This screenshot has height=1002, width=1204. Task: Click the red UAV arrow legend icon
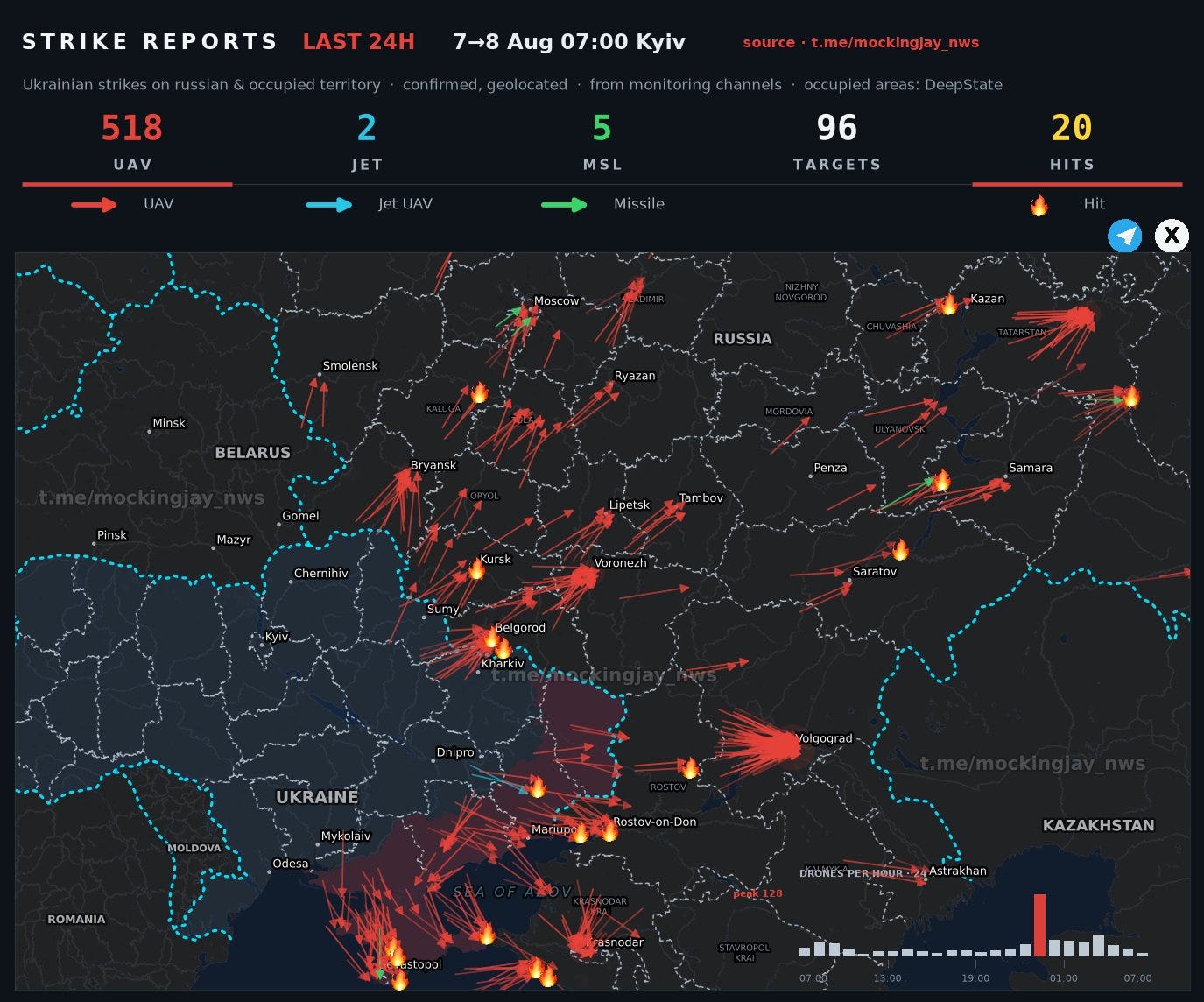tap(95, 205)
